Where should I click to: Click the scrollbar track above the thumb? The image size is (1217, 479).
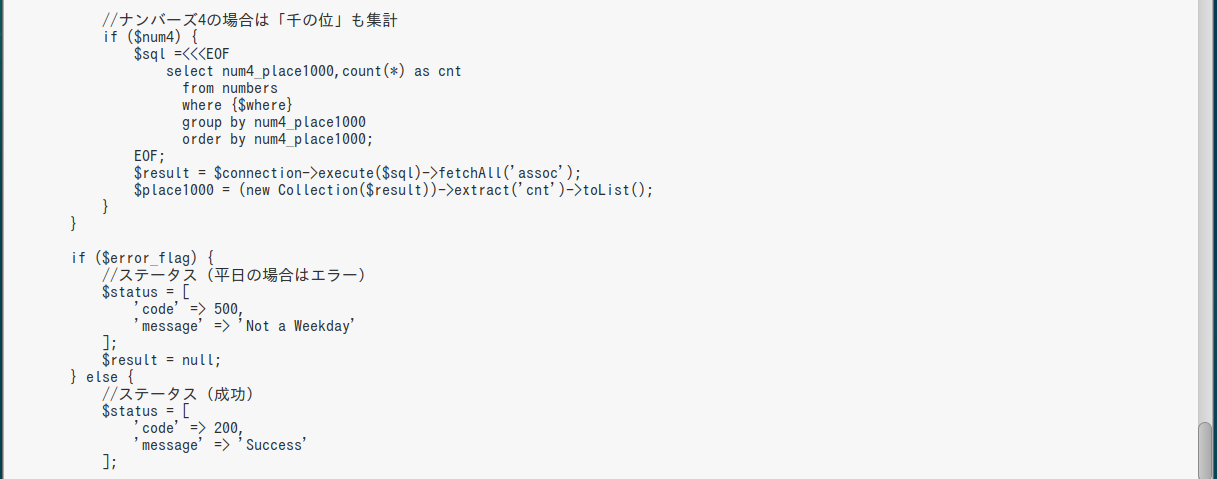[x=1205, y=200]
